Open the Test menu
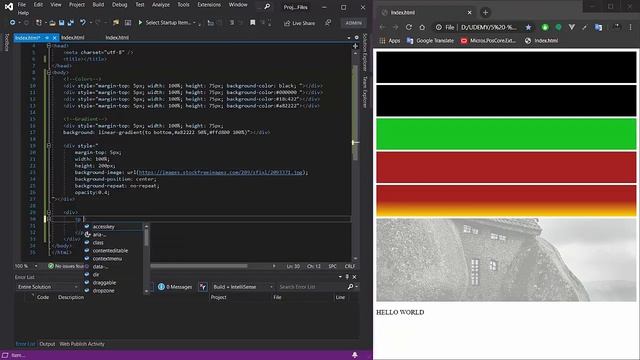Image resolution: width=640 pixels, height=360 pixels. (140, 4)
